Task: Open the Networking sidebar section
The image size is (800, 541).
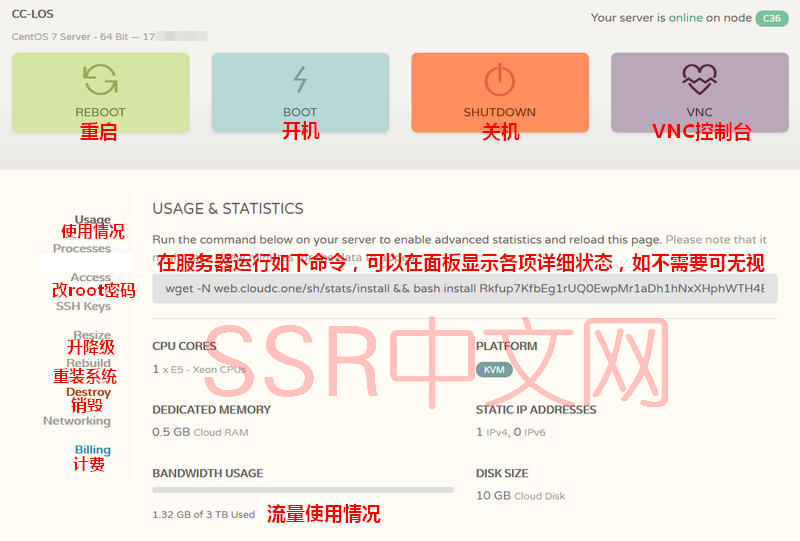Action: pos(77,421)
